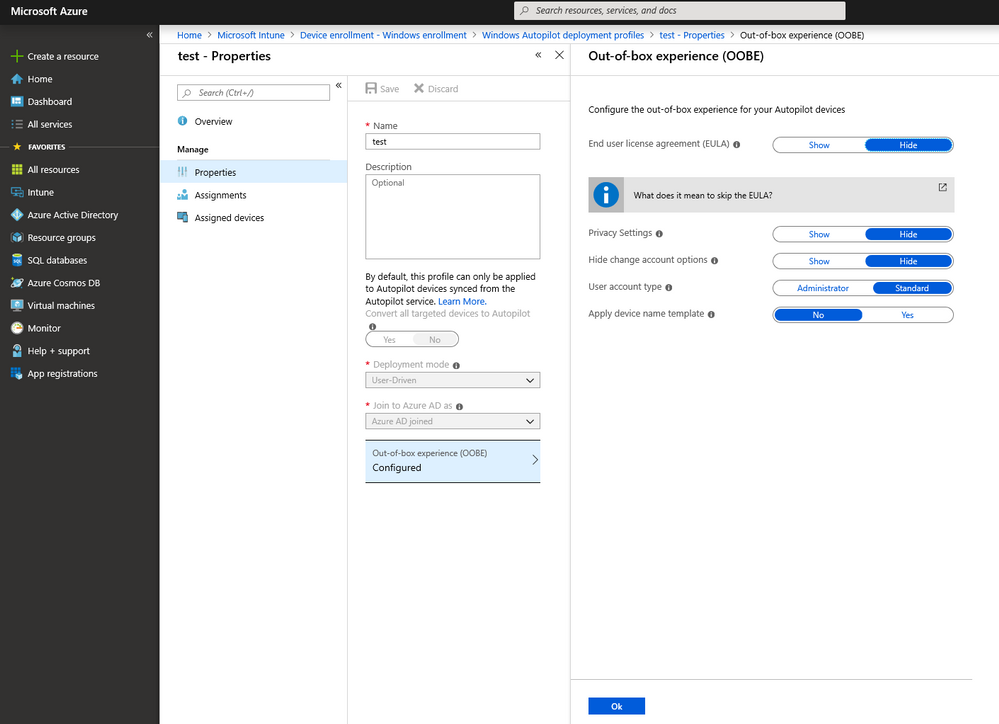Collapse the Azure left sidebar
The height and width of the screenshot is (724, 999).
point(149,35)
